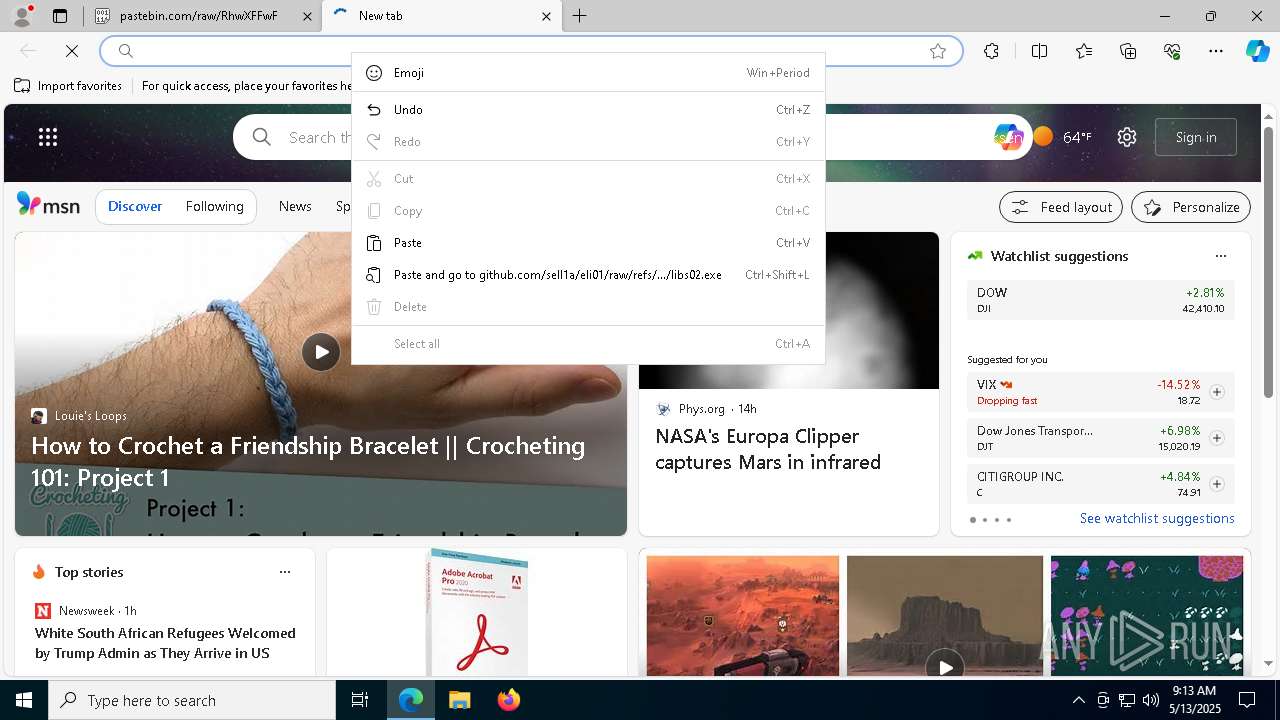Click the address bar input
Image resolution: width=1280 pixels, height=720 pixels.
(530, 51)
